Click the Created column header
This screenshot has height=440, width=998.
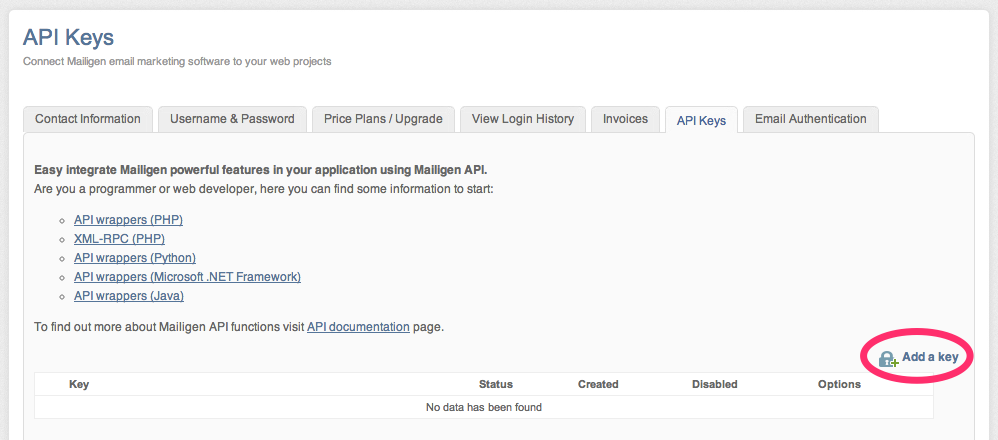click(598, 384)
